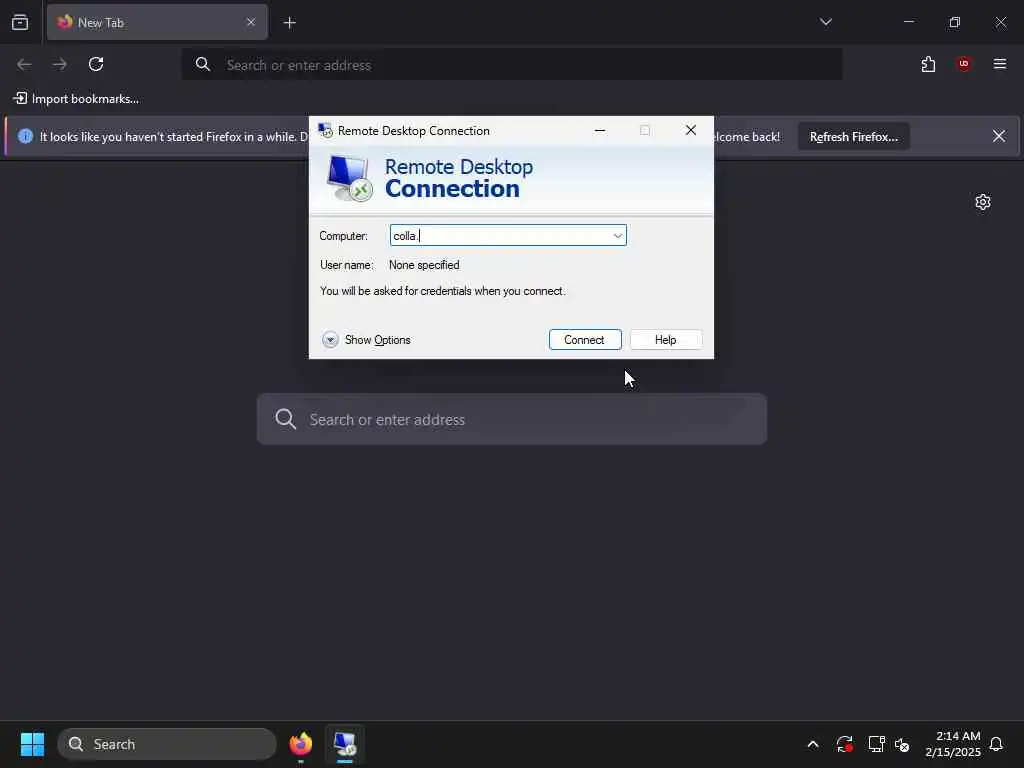Go forward in Firefox

tap(60, 64)
